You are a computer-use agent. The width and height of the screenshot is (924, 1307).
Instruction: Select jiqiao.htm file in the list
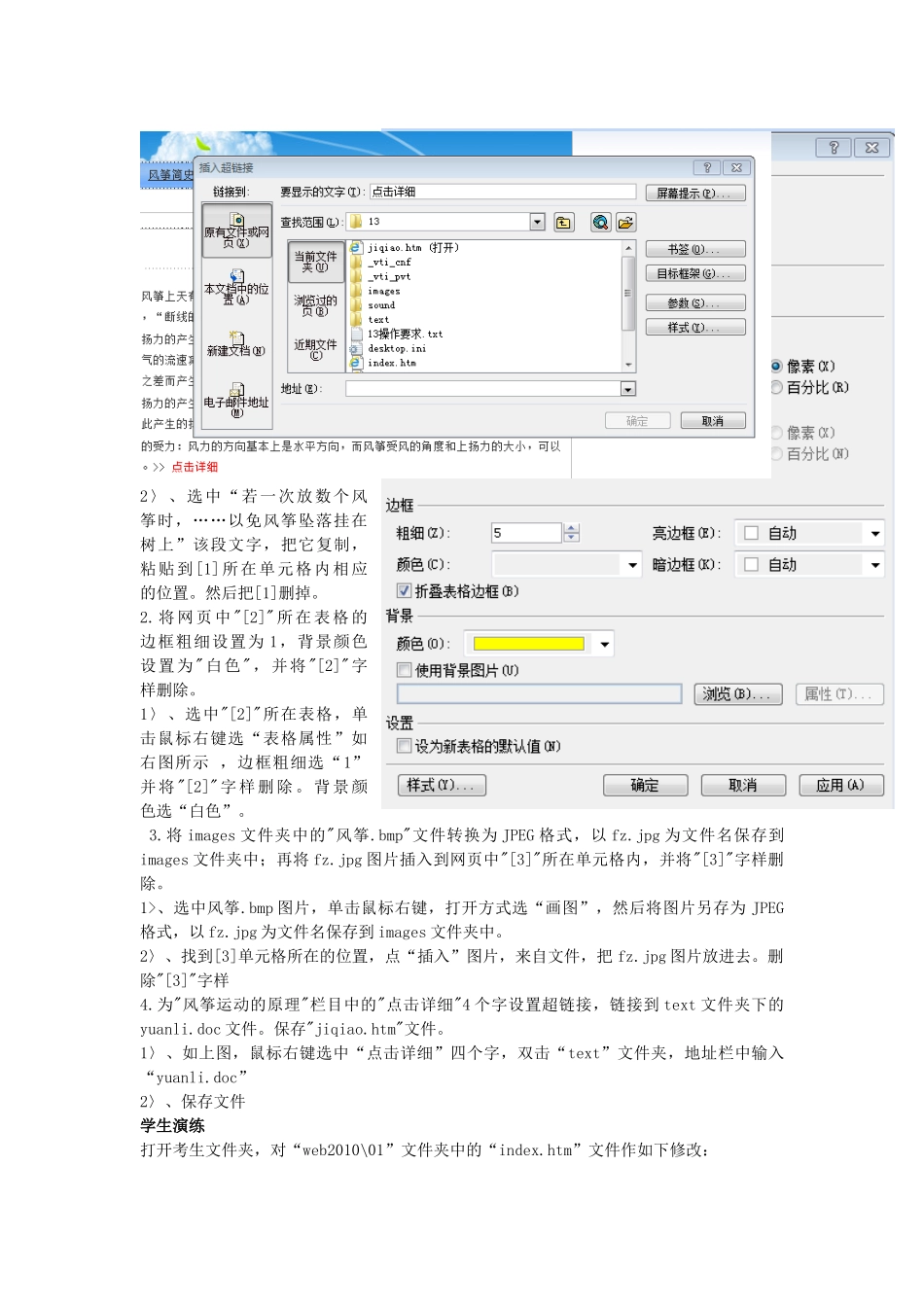[405, 248]
